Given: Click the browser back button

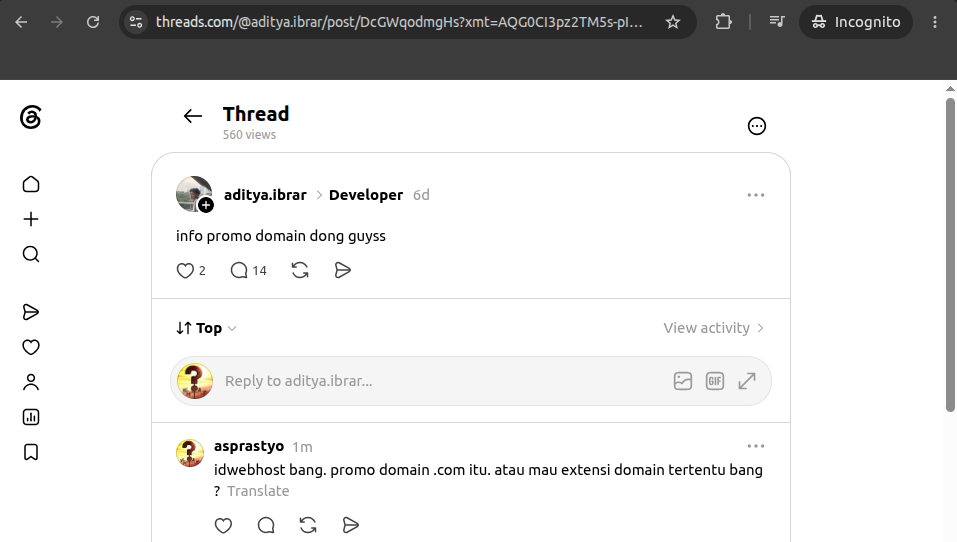Looking at the screenshot, I should (21, 22).
